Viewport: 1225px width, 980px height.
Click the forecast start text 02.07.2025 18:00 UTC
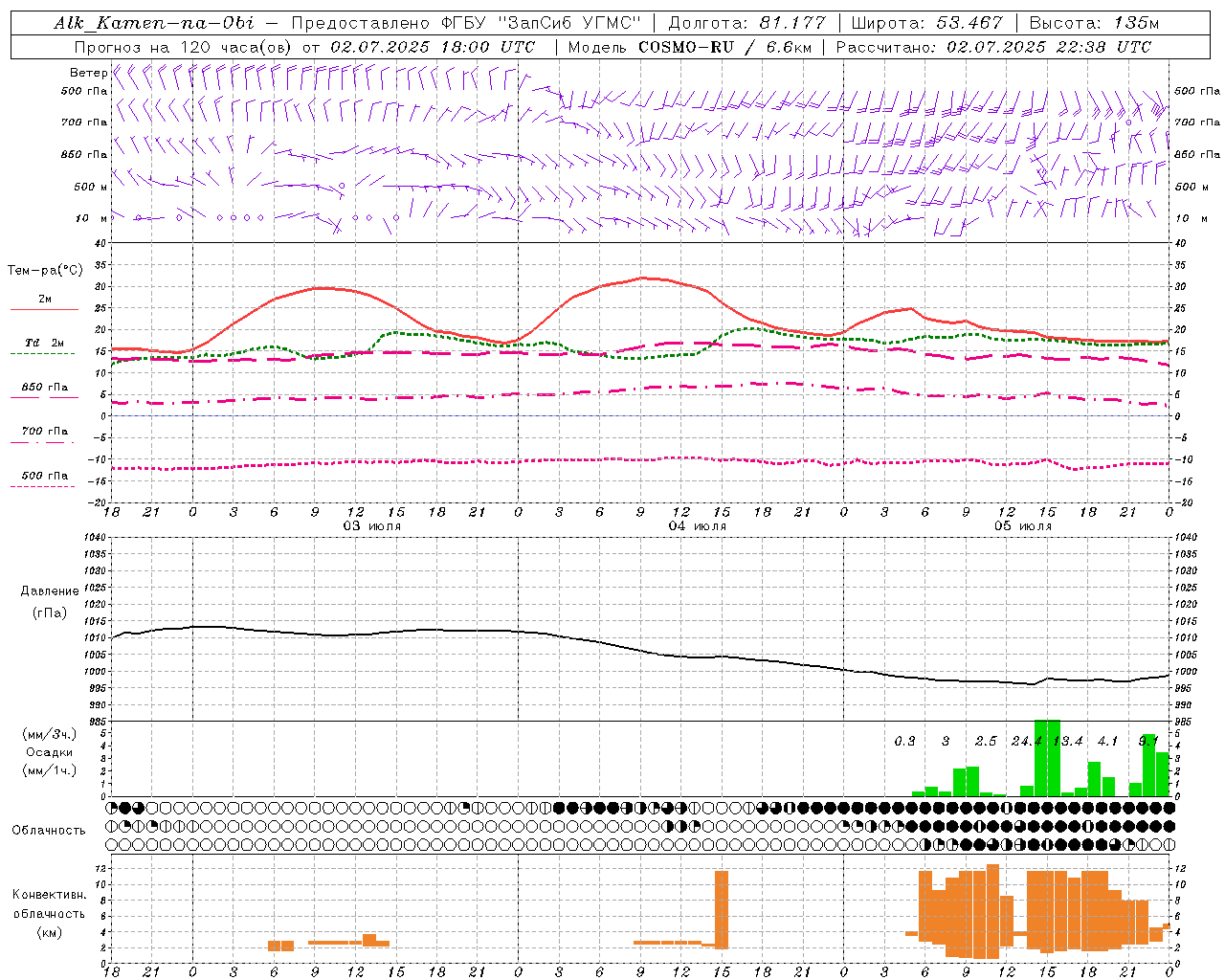tap(433, 47)
